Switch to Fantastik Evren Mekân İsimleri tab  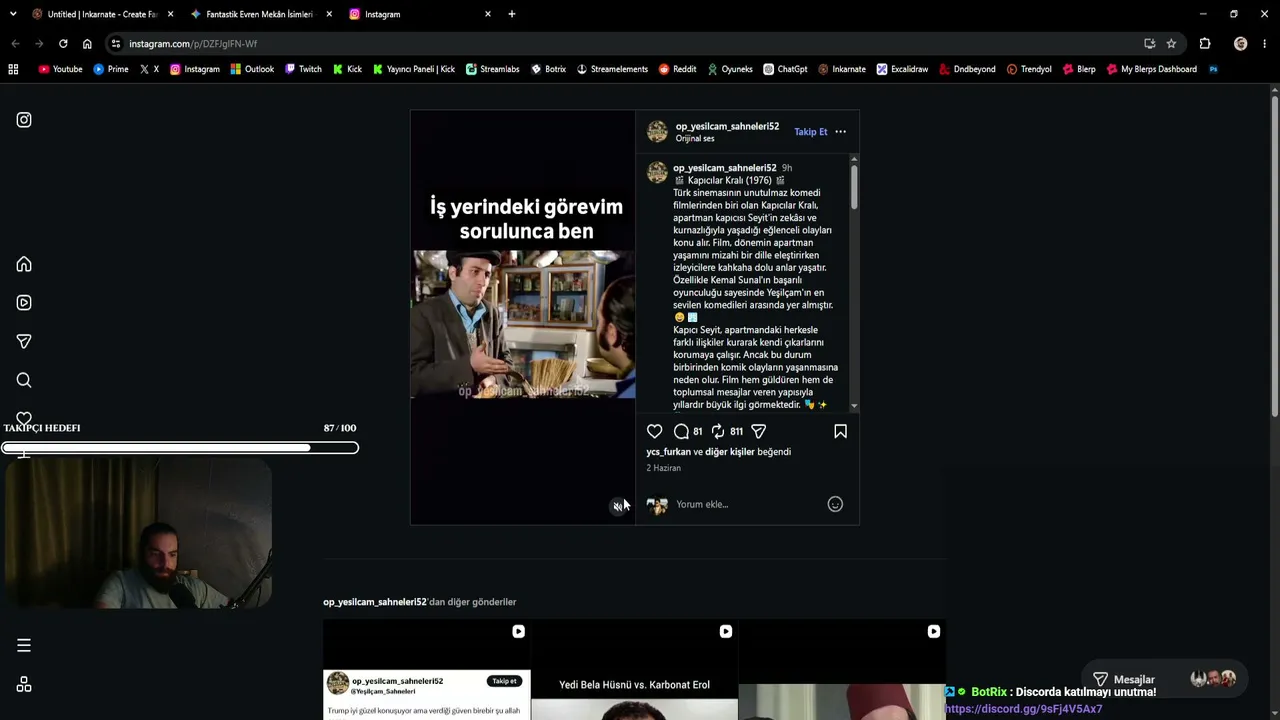click(x=260, y=14)
